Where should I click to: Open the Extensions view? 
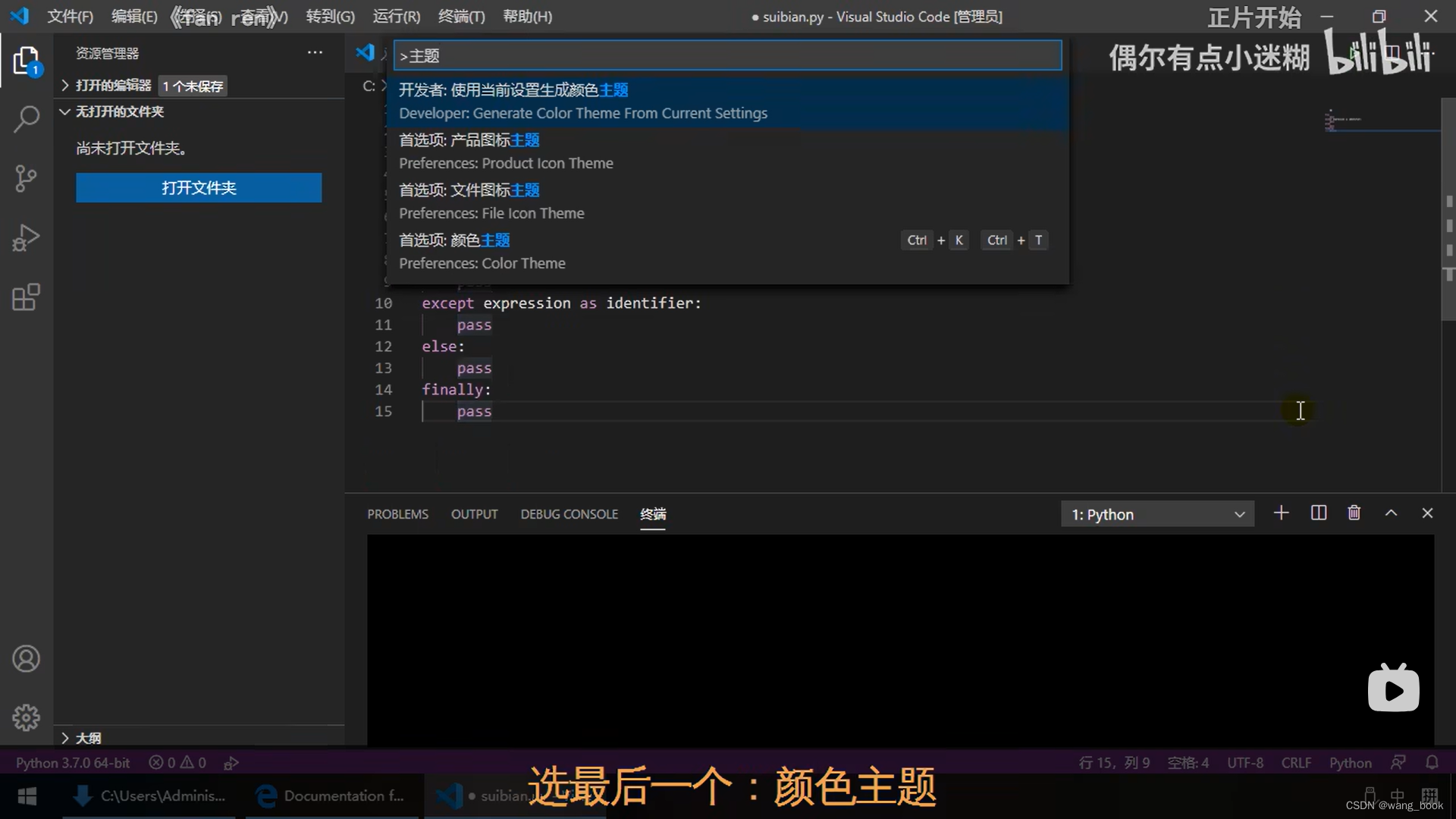click(x=27, y=297)
